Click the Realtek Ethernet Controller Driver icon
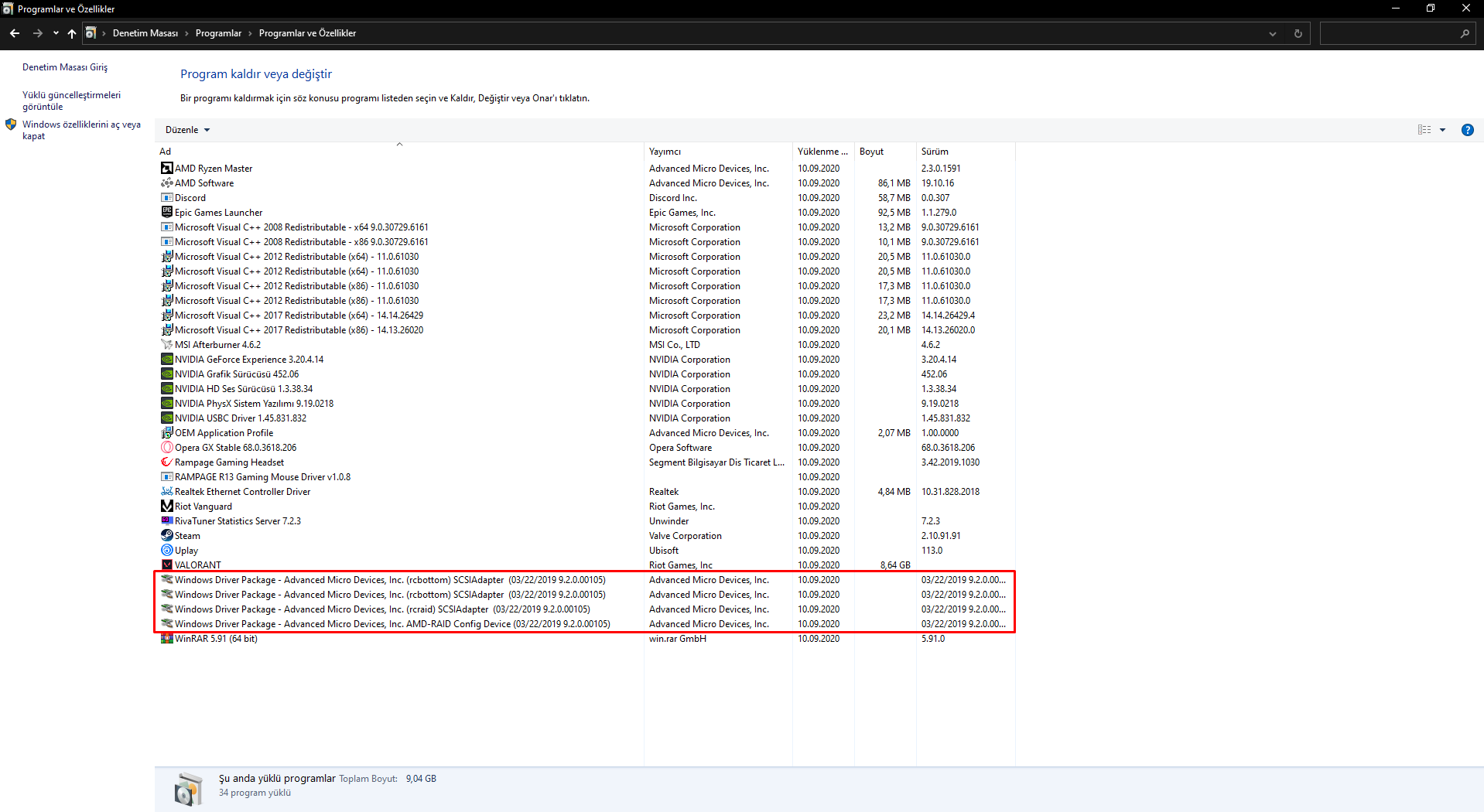This screenshot has height=812, width=1484. (166, 491)
